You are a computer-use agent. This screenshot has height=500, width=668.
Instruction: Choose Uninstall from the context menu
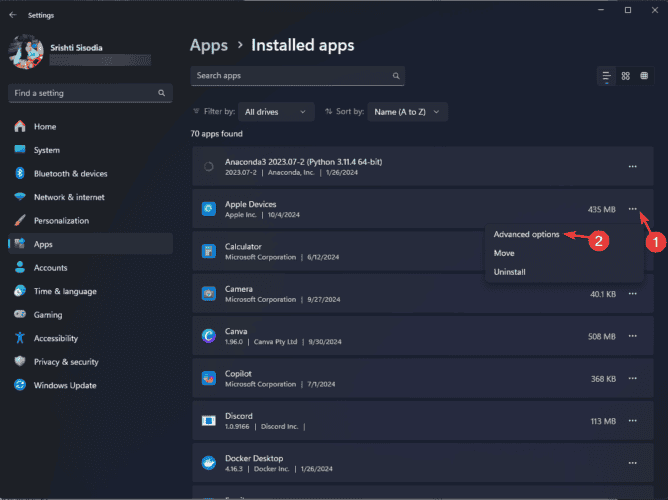510,272
